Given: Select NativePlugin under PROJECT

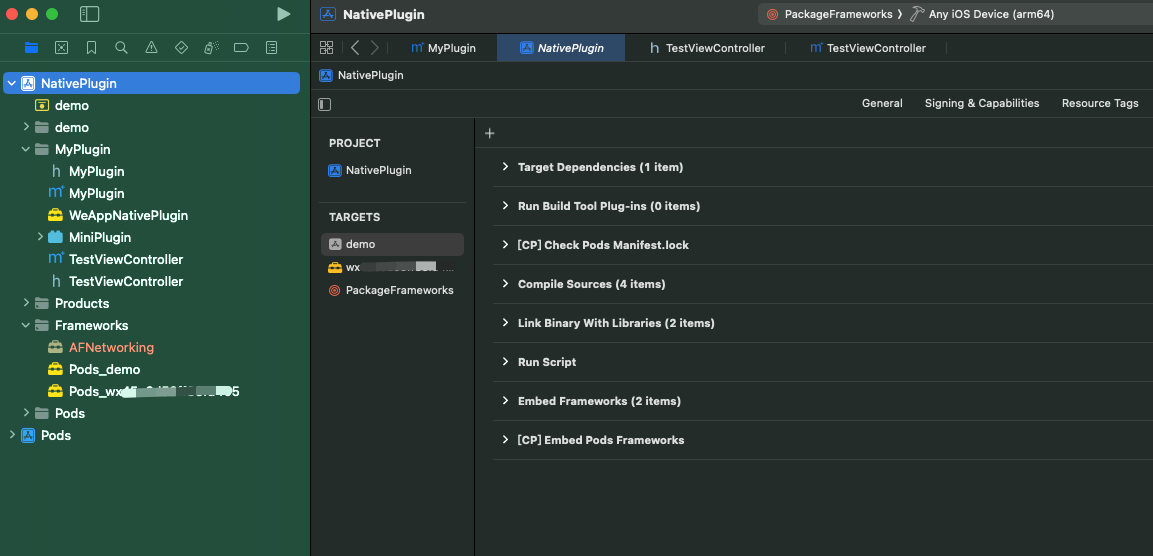Looking at the screenshot, I should click(380, 171).
